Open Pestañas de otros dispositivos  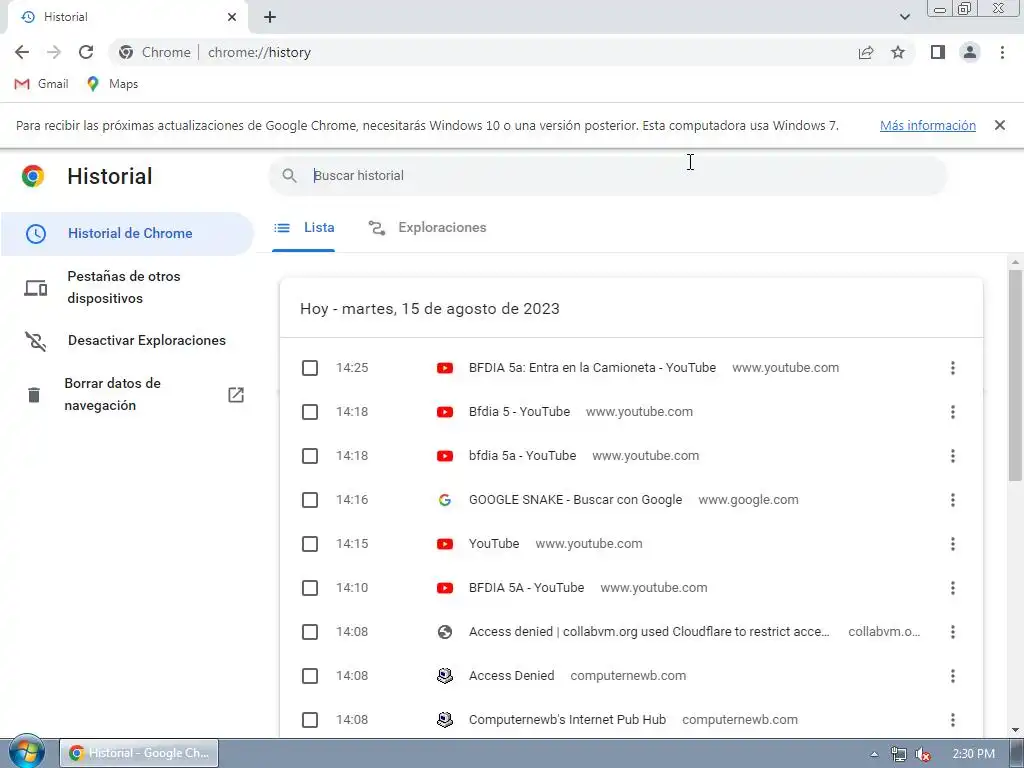[x=127, y=287]
